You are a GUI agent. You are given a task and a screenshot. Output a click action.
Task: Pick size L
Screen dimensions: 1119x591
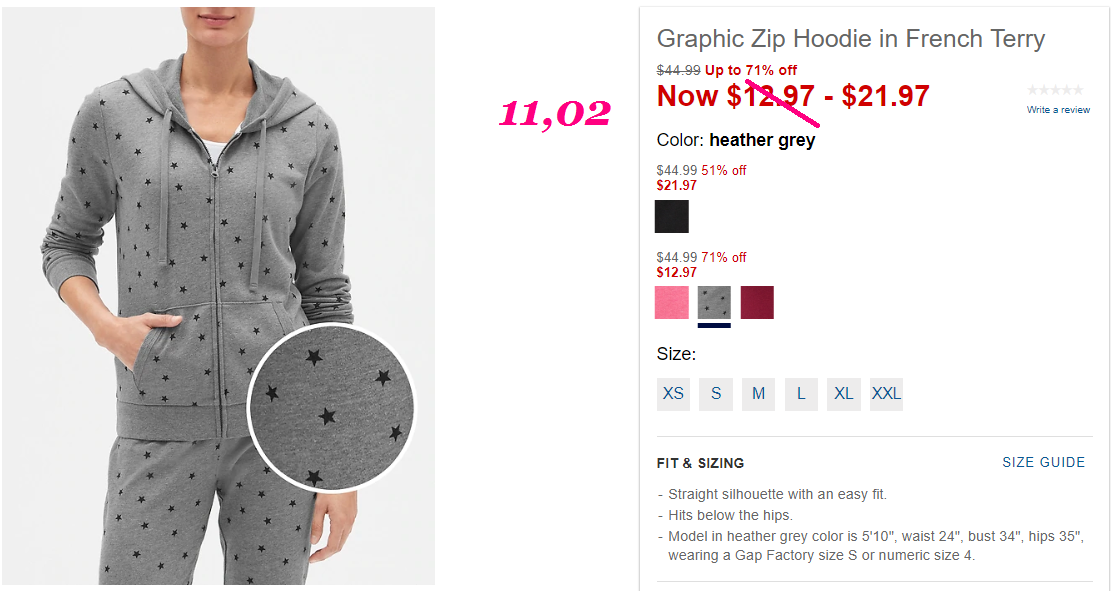(x=801, y=394)
